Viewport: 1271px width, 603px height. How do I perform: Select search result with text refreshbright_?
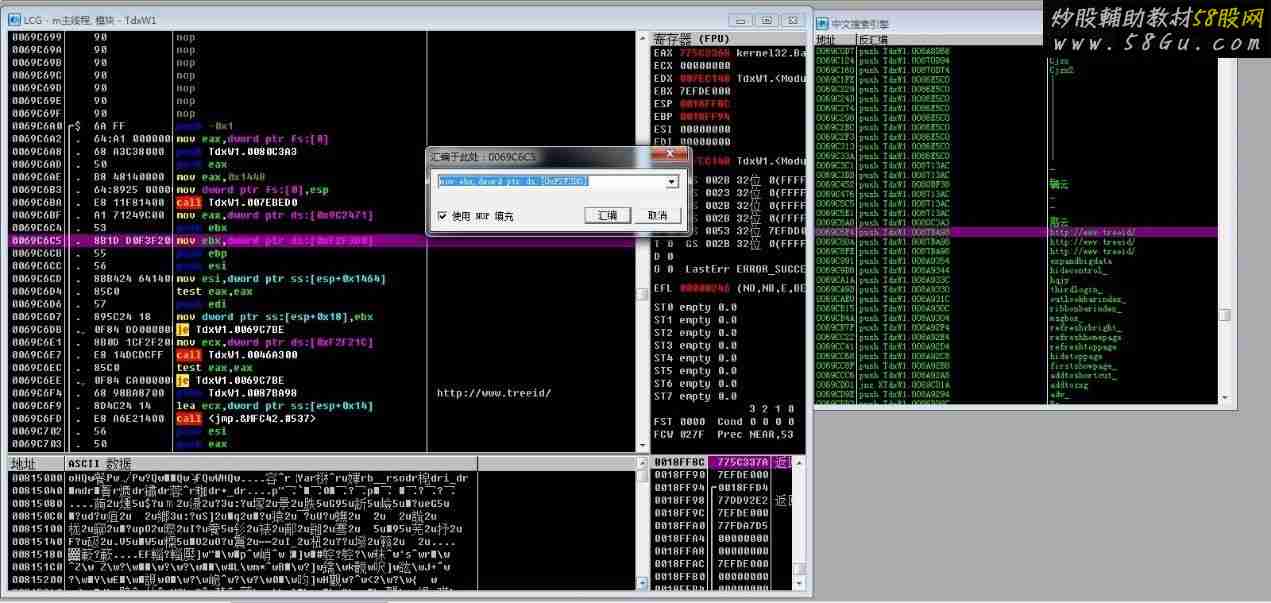[1016, 327]
